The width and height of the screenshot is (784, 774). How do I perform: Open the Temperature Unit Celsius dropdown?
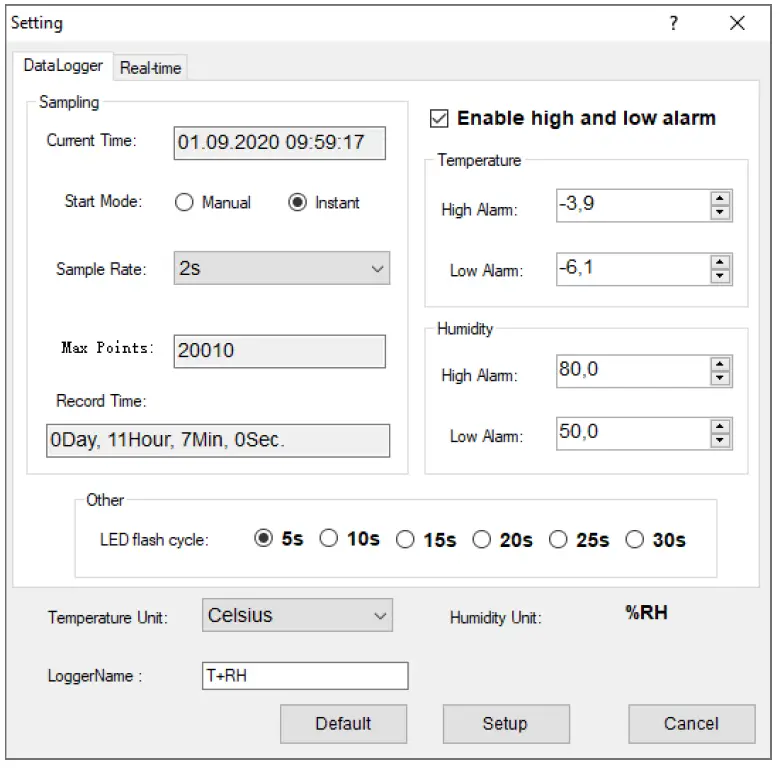(x=298, y=616)
